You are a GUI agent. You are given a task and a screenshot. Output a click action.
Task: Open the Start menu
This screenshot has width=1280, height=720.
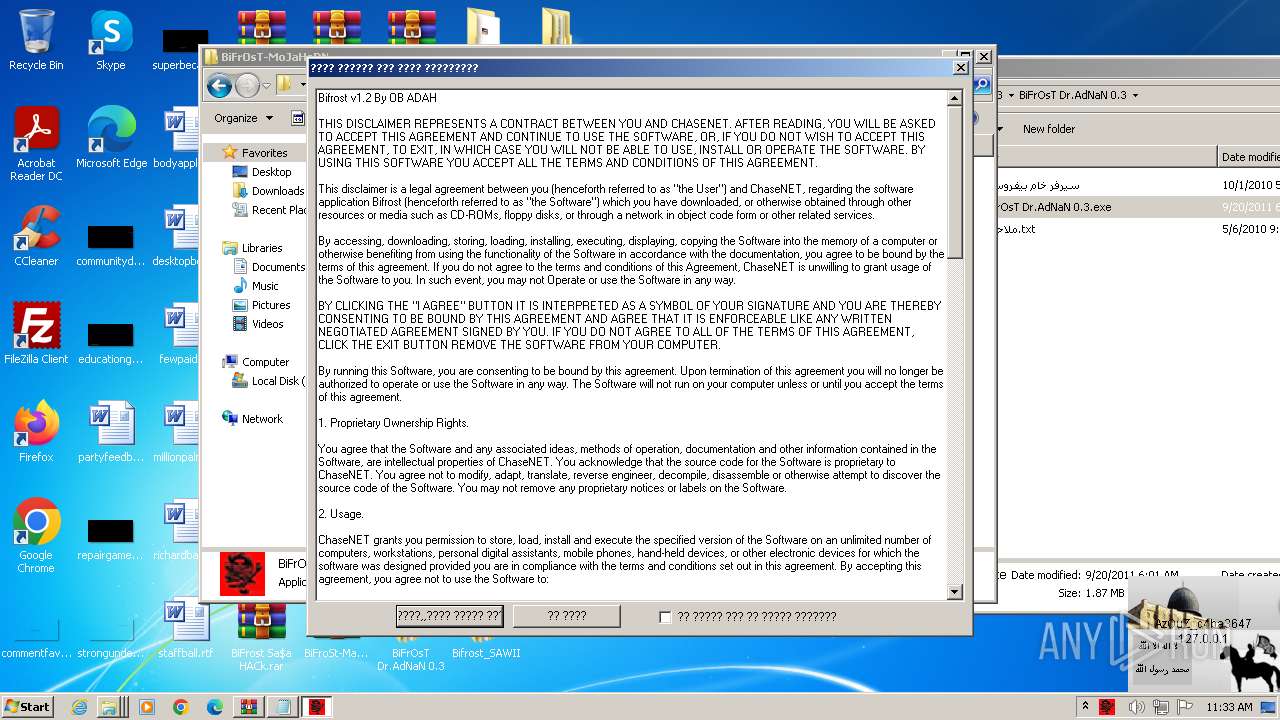[x=28, y=707]
